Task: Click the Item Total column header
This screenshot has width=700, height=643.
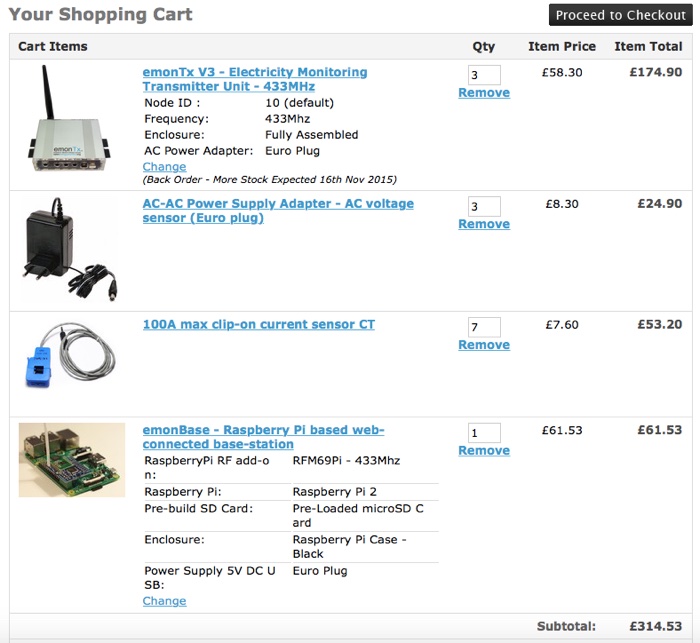Action: (648, 46)
